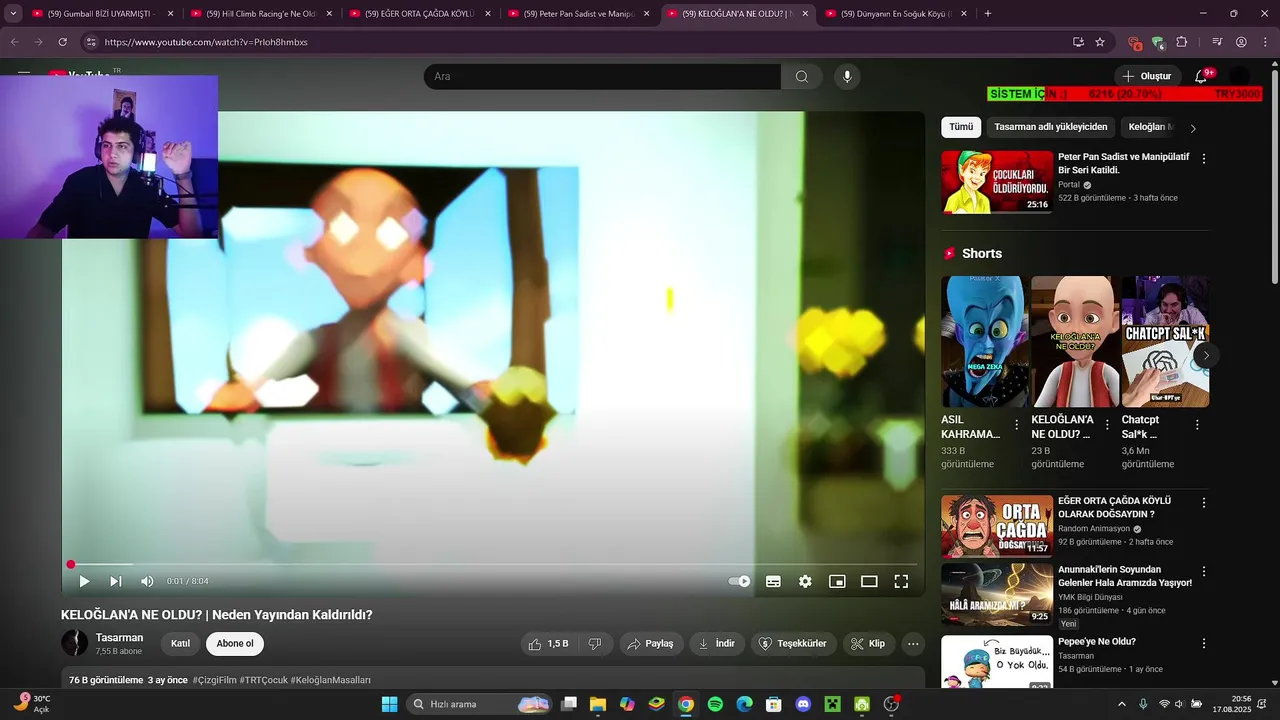
Task: Switch to Gumball BİZİ UYARMIŞTI tab
Action: [x=101, y=14]
